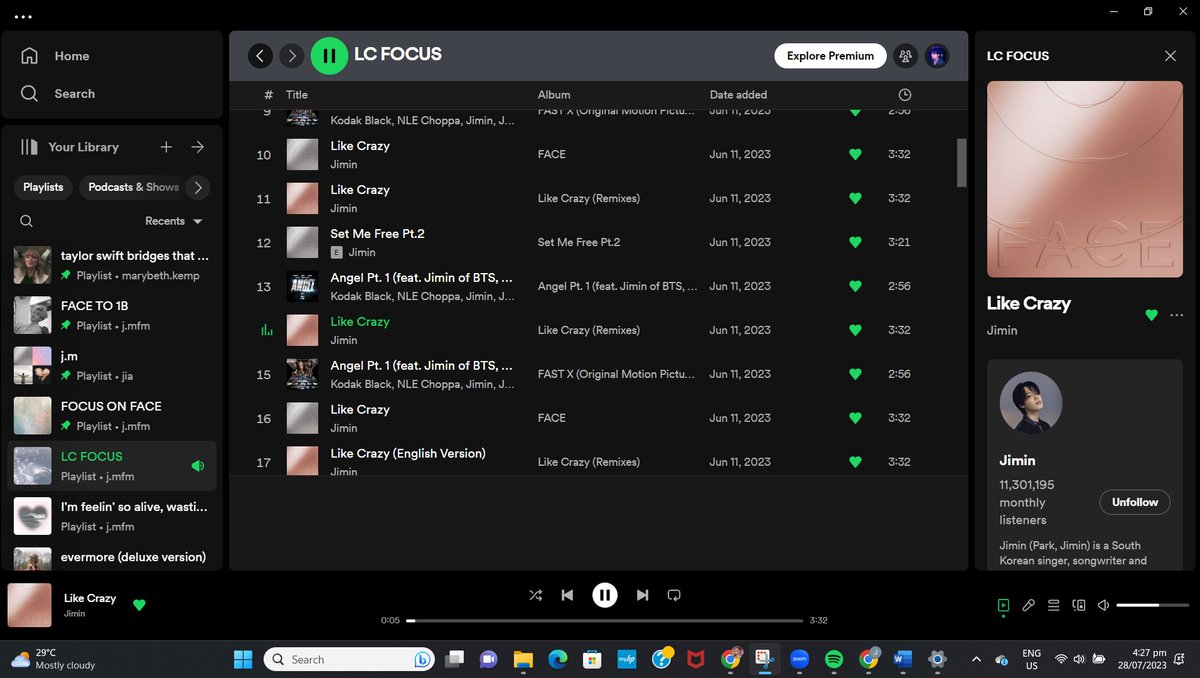Click Explore Premium button

coord(830,56)
